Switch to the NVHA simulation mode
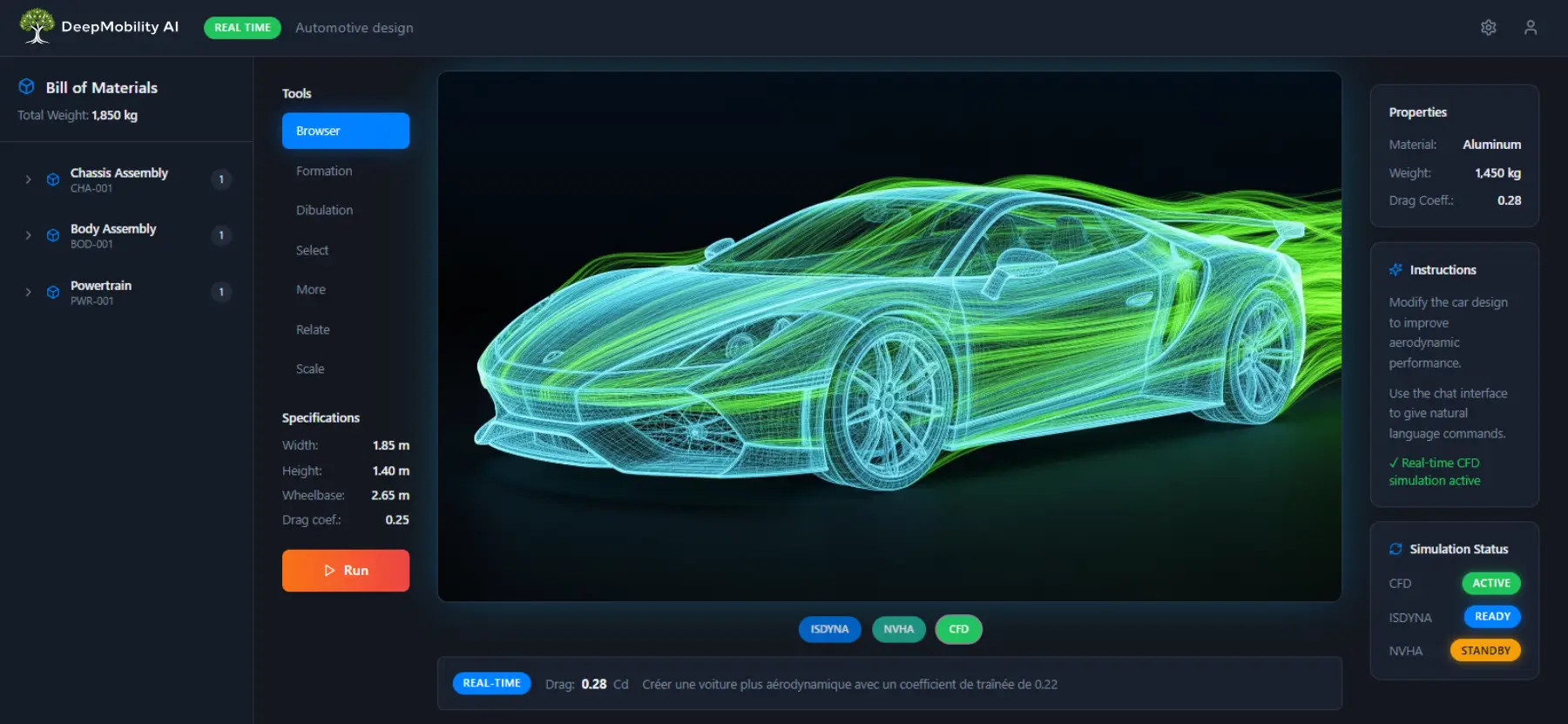The image size is (1568, 724). click(898, 629)
